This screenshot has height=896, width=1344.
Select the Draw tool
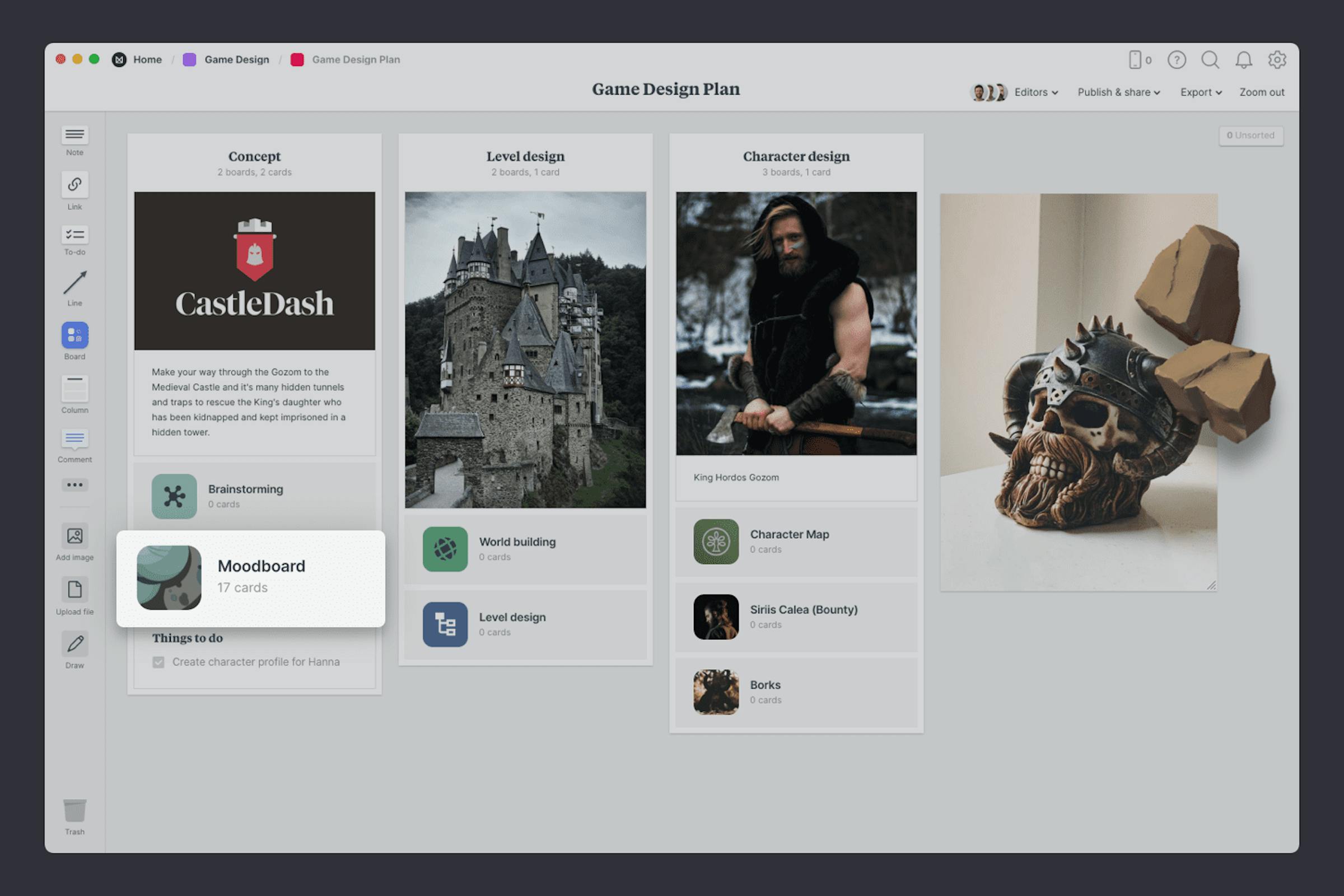74,646
